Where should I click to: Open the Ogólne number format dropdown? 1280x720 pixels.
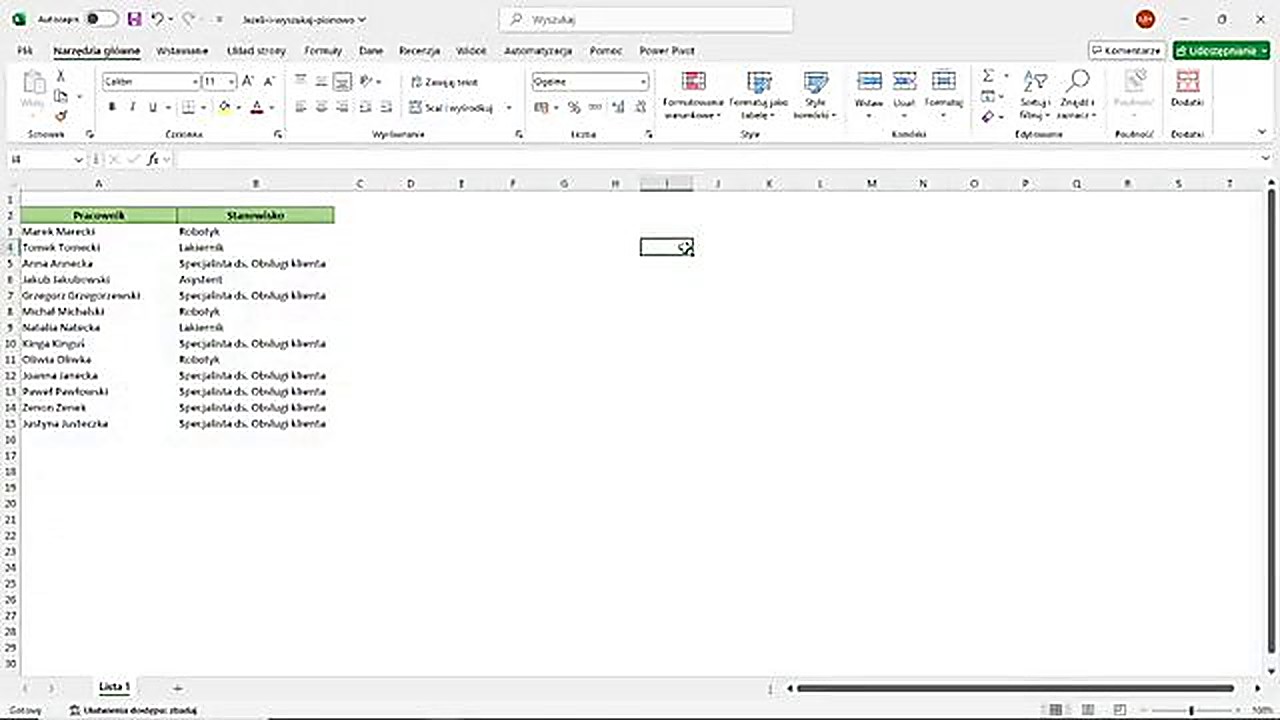pyautogui.click(x=643, y=81)
